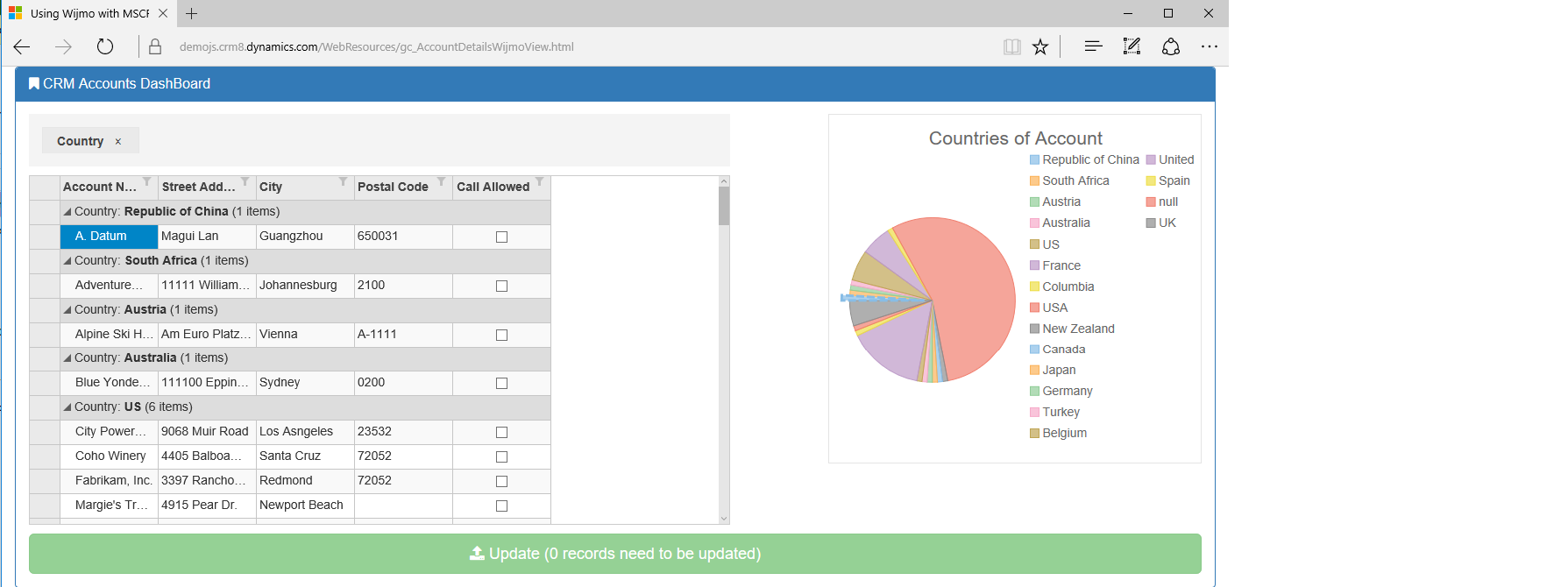Open filter for Postal Code column
The image size is (1568, 587).
[x=442, y=181]
